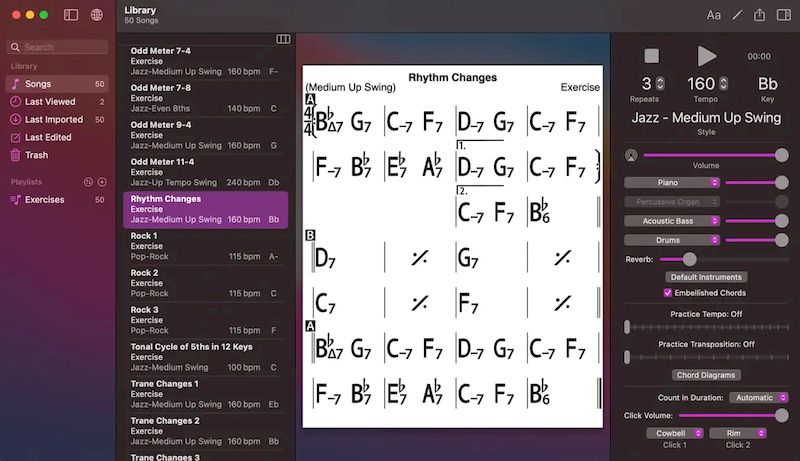Select the Rock 3 song

(x=204, y=320)
